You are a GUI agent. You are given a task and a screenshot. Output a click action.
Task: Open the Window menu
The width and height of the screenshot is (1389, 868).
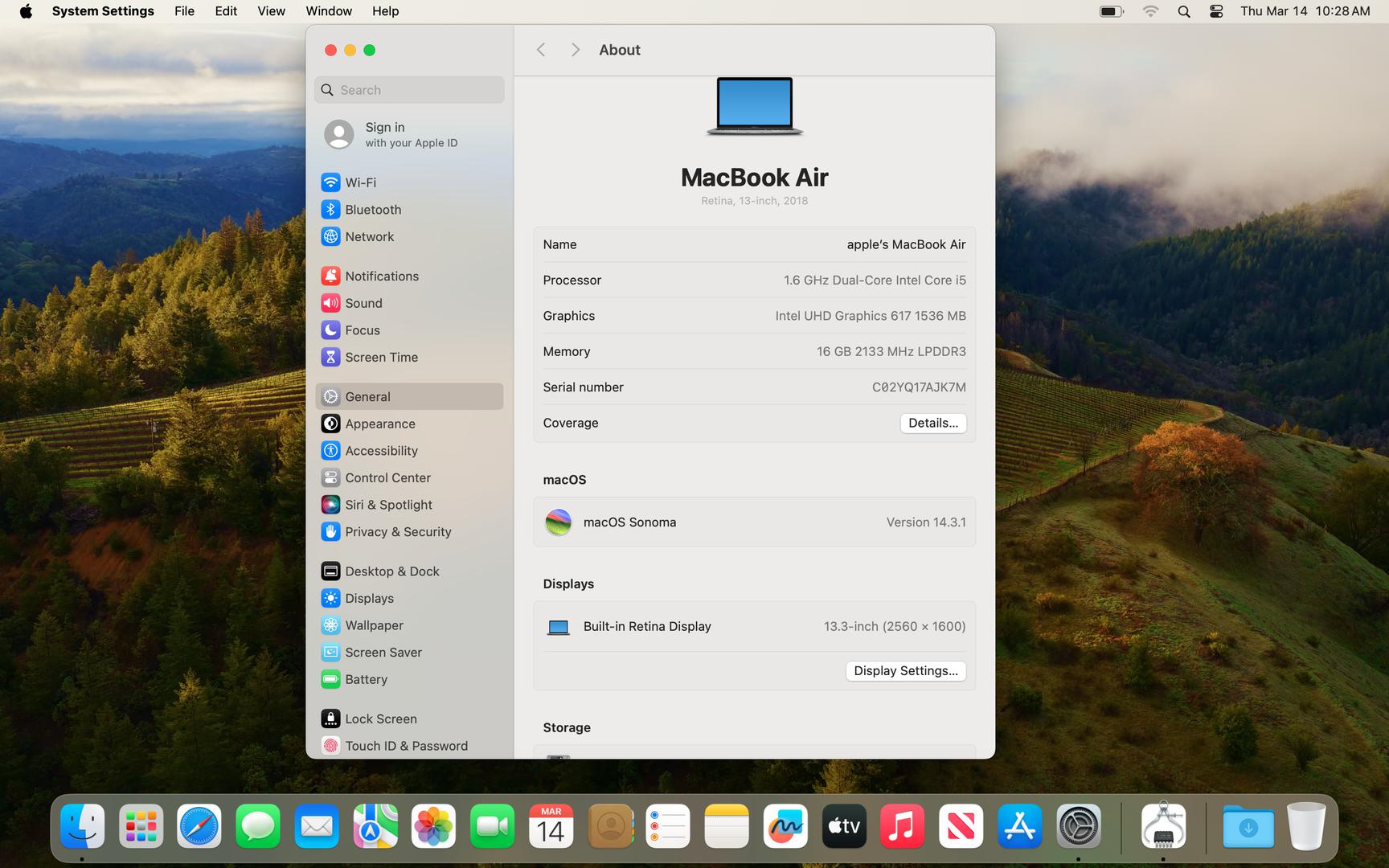(329, 11)
